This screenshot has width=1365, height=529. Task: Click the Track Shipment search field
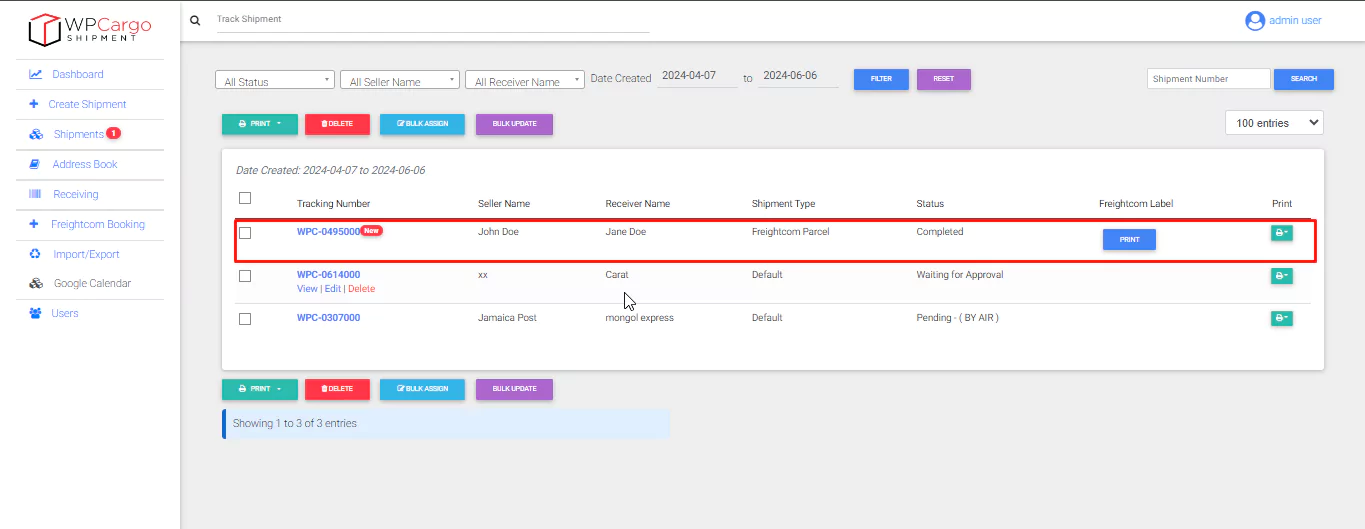(433, 19)
